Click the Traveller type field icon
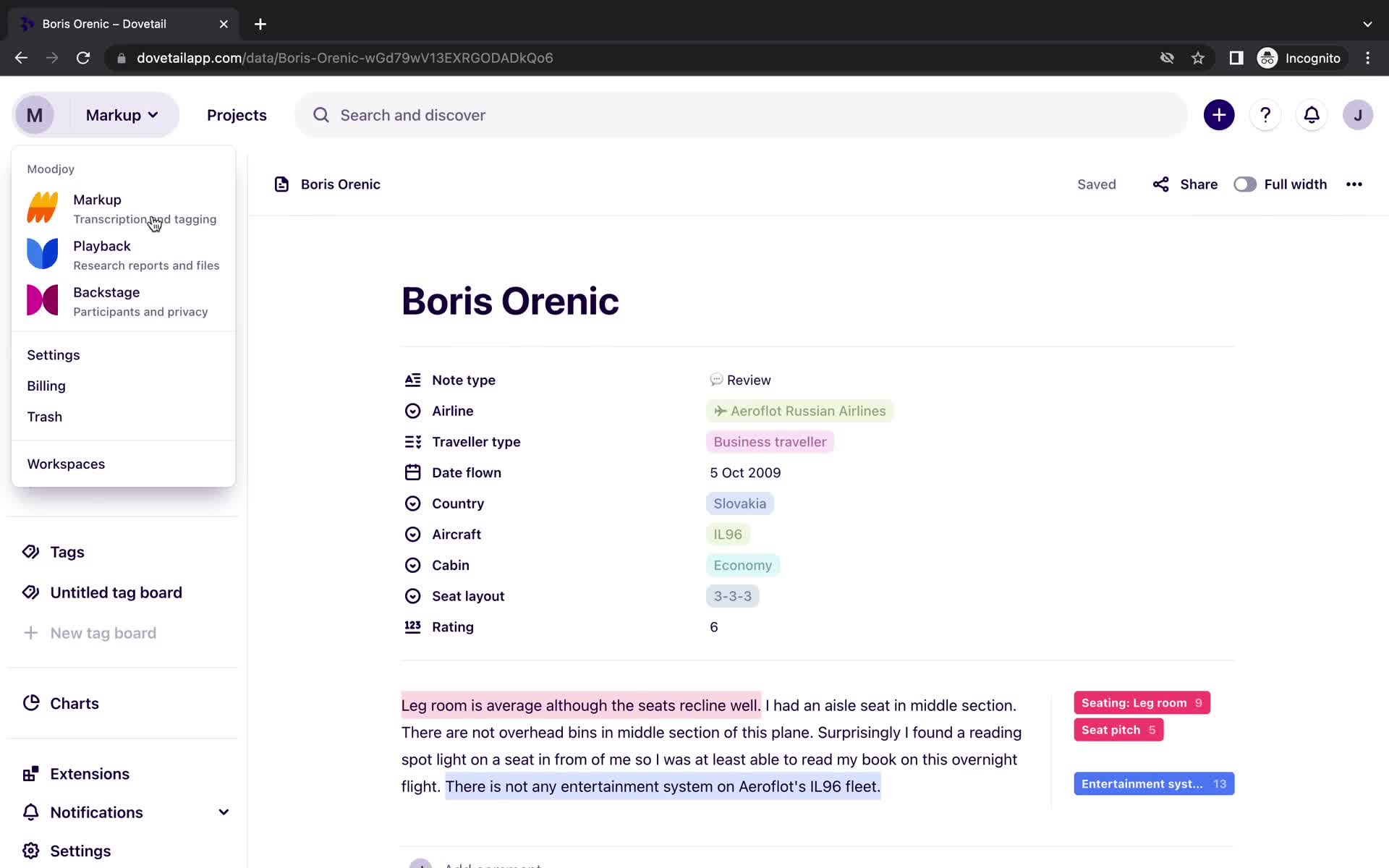This screenshot has width=1389, height=868. 412,441
